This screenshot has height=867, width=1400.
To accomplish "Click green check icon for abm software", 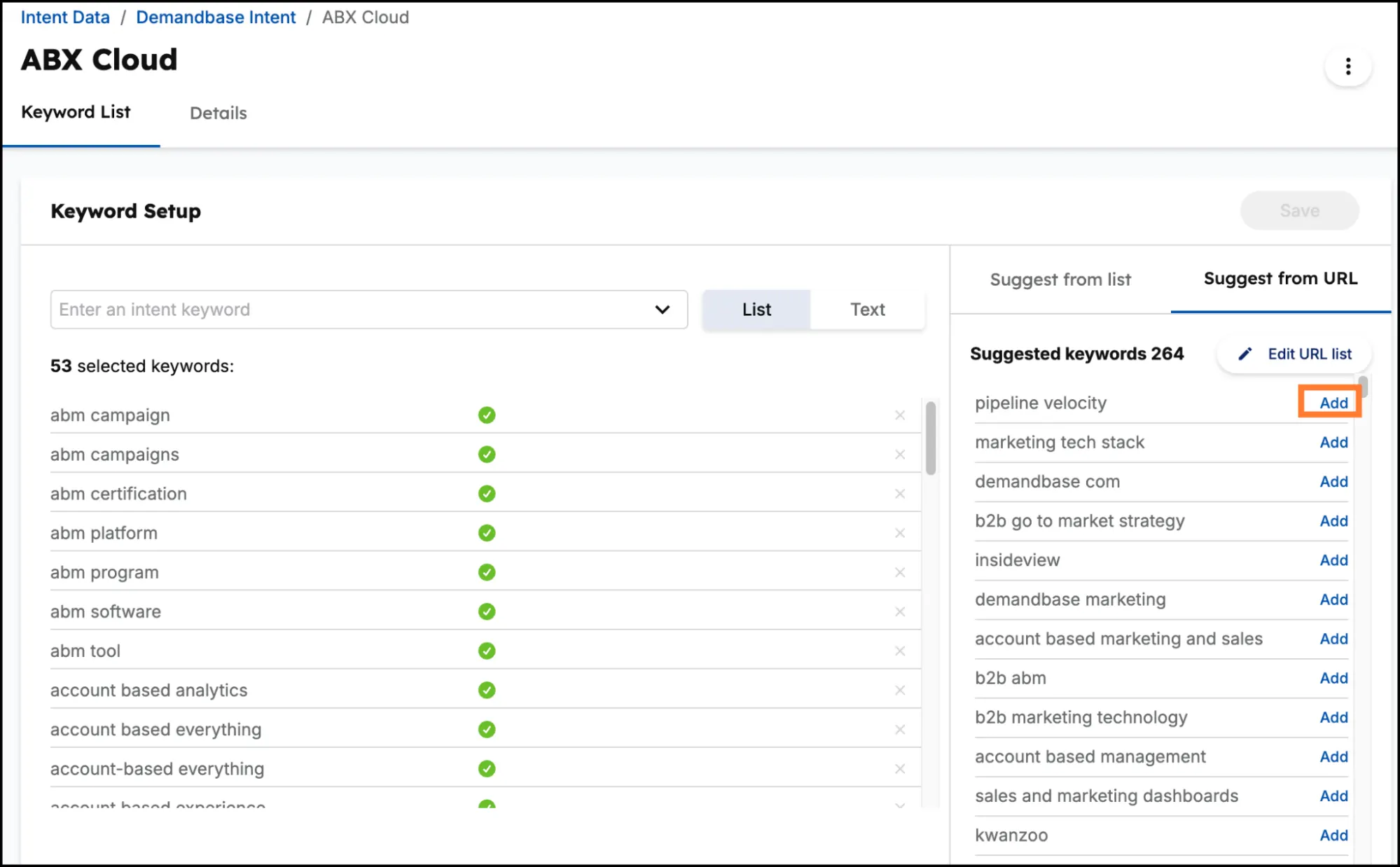I will pyautogui.click(x=487, y=611).
